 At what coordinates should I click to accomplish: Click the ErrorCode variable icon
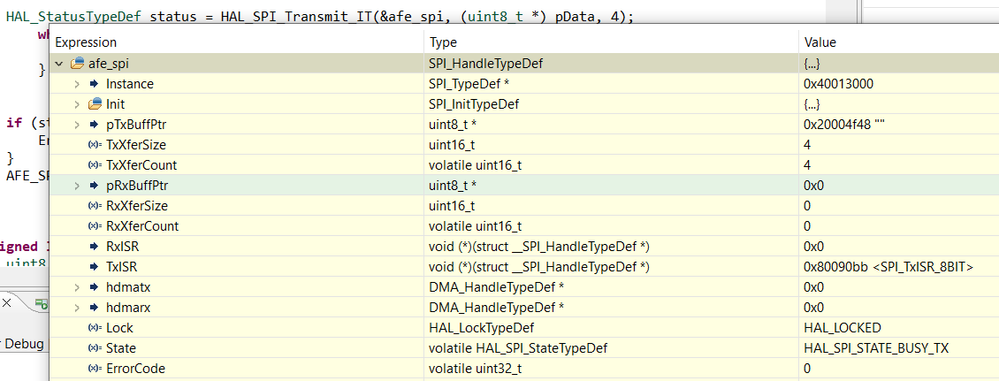point(94,369)
